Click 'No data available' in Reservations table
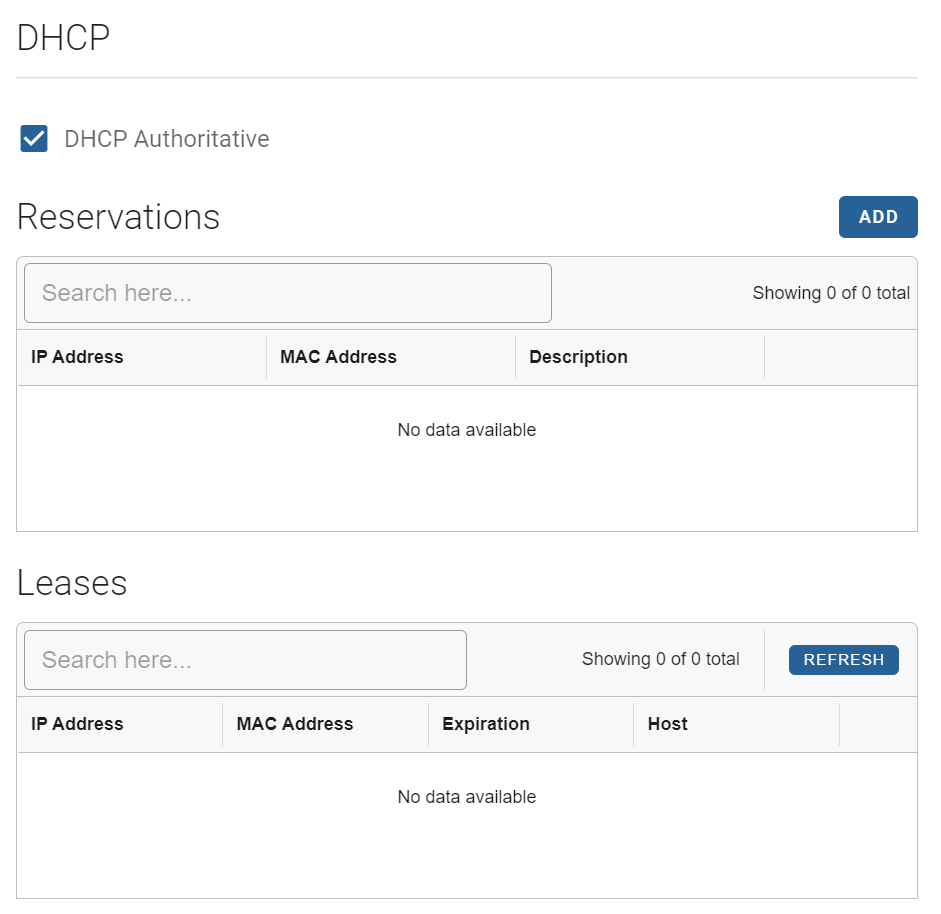Image resolution: width=941 pixels, height=914 pixels. [x=466, y=429]
